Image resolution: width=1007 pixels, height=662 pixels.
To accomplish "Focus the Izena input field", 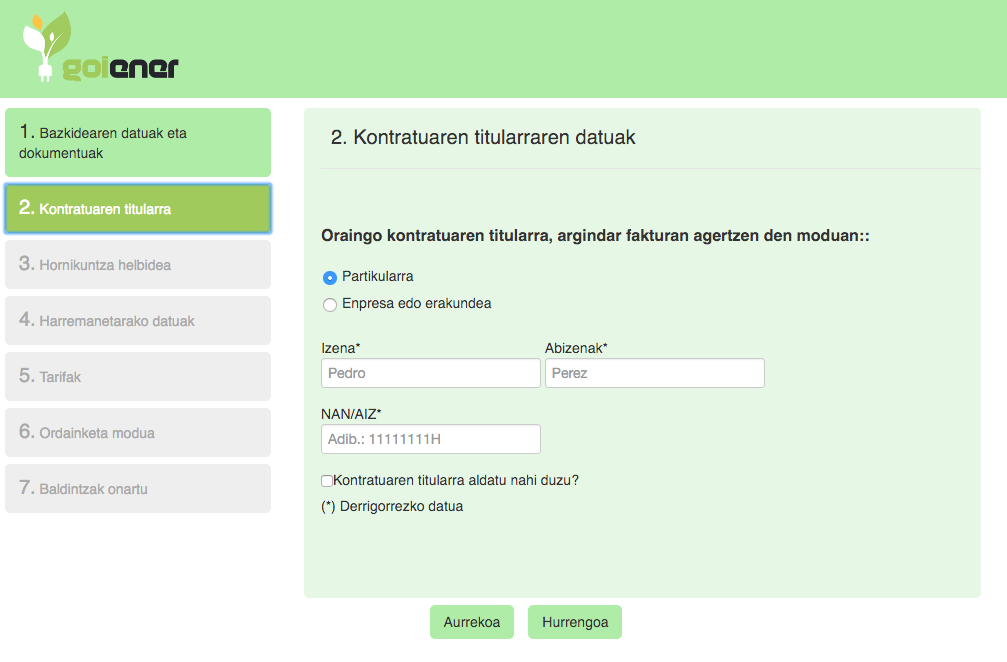I will click(x=430, y=373).
